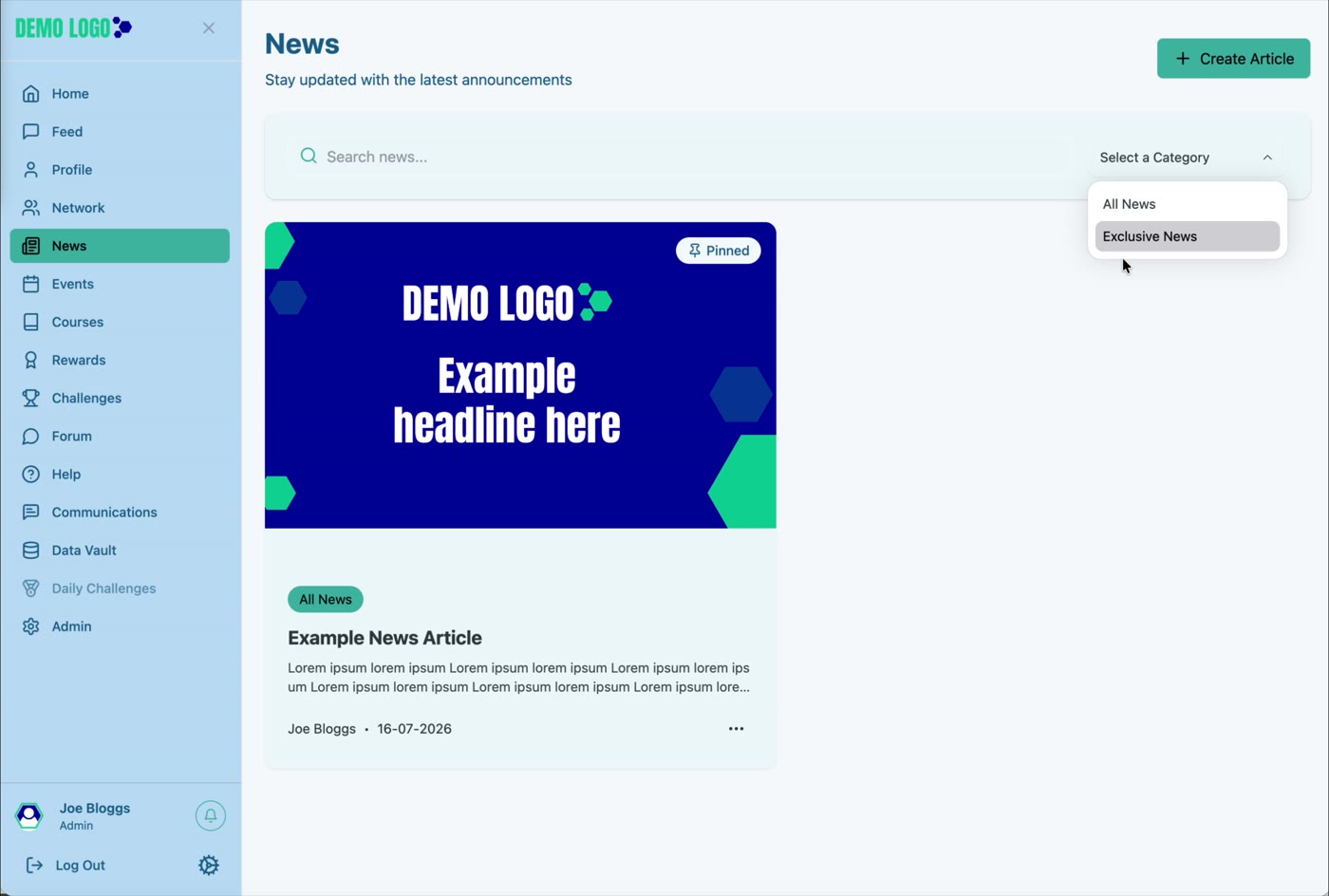
Task: Click the category dropdown chevron arrow
Action: [x=1267, y=158]
